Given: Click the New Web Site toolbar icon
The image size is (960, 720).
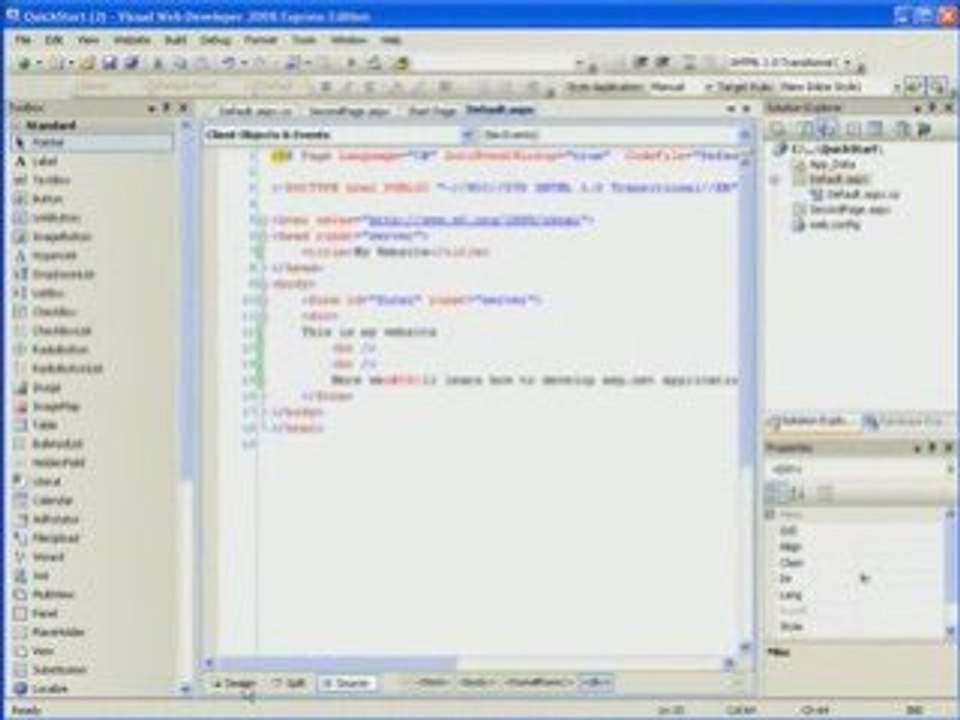Looking at the screenshot, I should [x=26, y=62].
